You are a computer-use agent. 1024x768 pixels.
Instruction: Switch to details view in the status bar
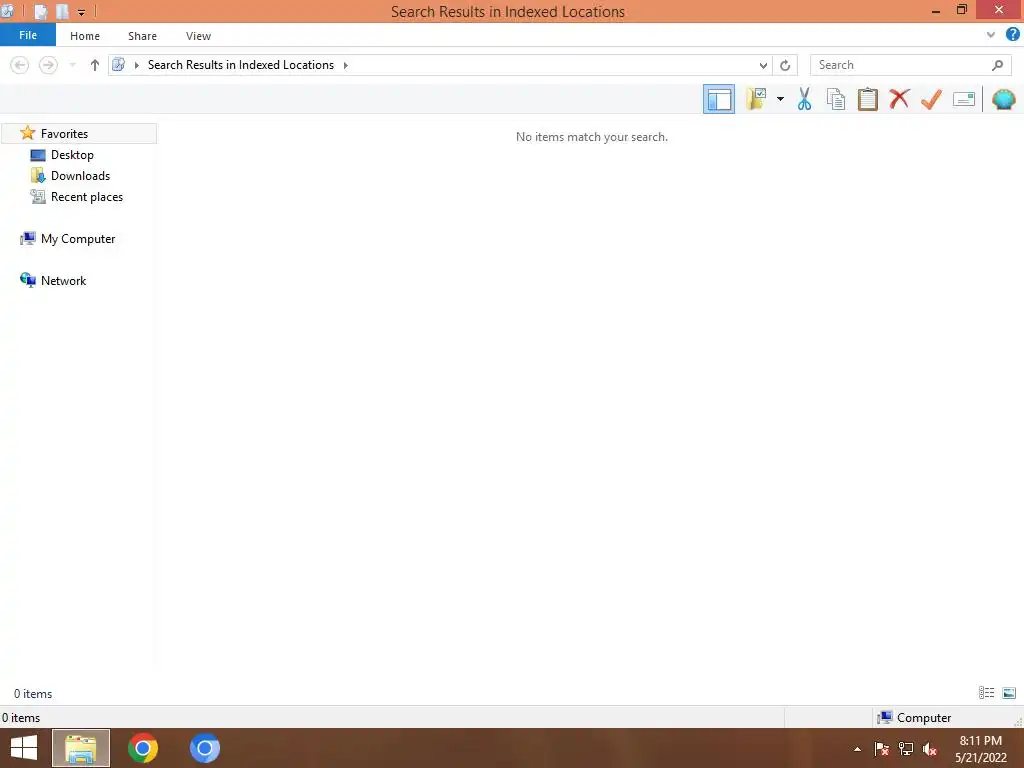[986, 693]
